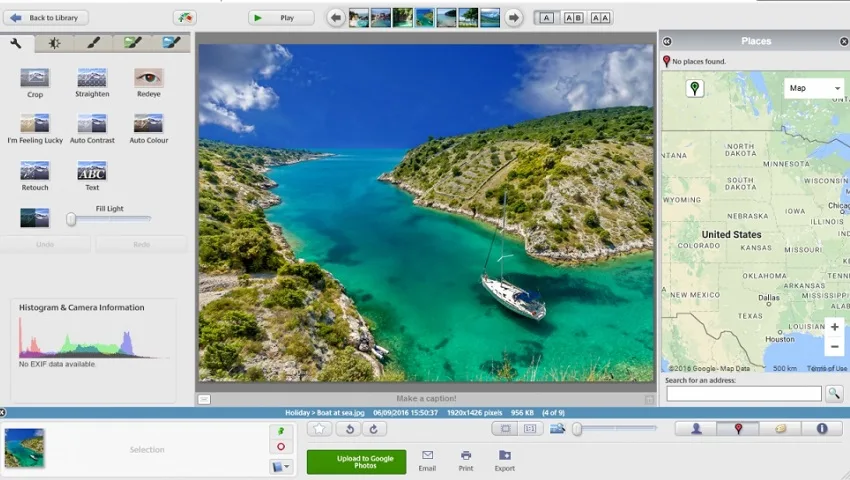The width and height of the screenshot is (850, 480).
Task: Show photo at actual size 1:1
Action: pyautogui.click(x=530, y=428)
